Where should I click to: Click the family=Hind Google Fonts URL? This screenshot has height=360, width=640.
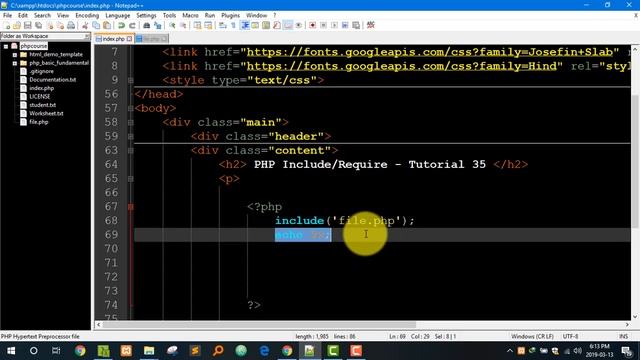pos(402,66)
